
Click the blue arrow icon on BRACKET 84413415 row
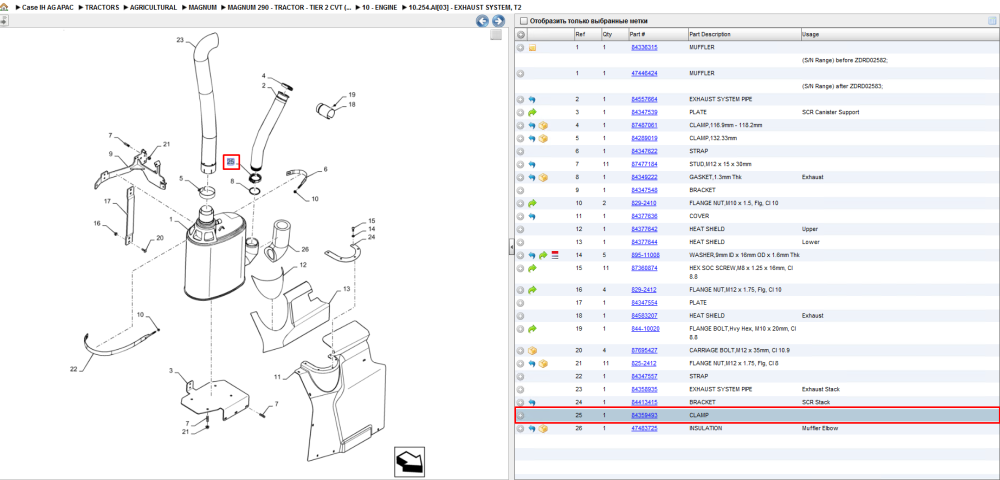pos(532,402)
